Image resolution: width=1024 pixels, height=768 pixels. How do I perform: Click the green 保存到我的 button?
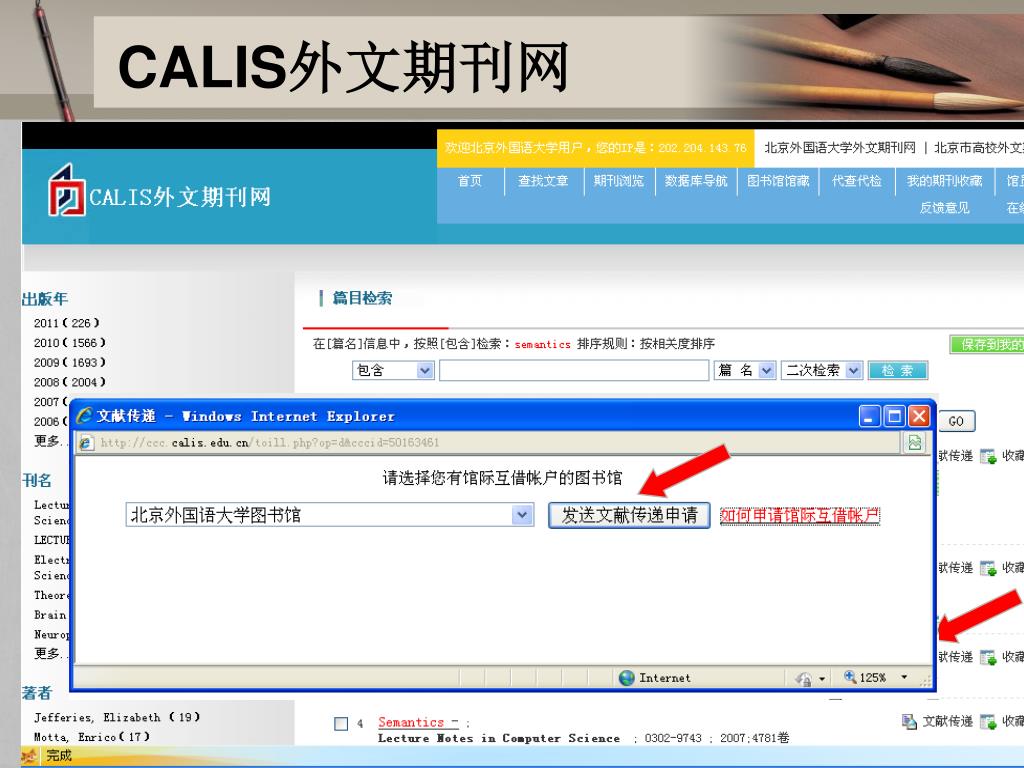[987, 344]
